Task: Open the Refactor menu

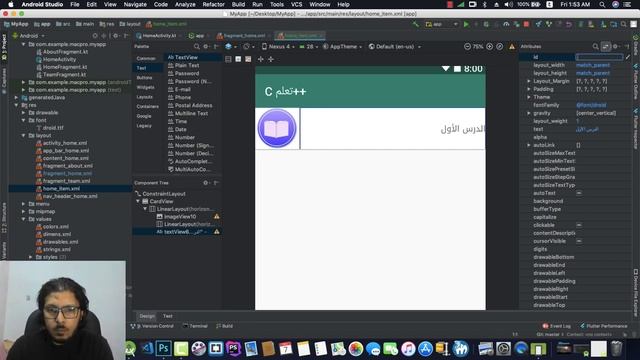Action: point(213,4)
